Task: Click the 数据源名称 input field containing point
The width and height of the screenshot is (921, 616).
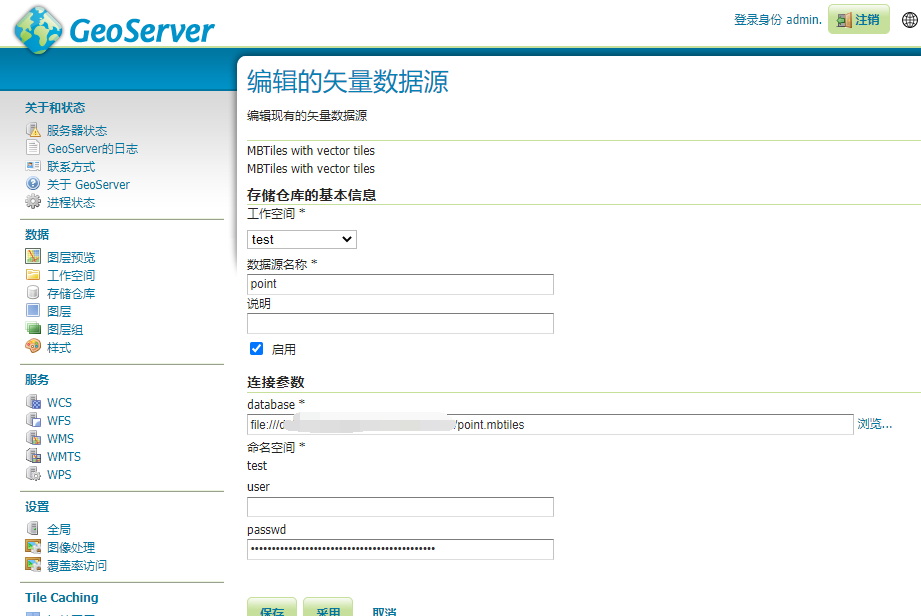Action: (400, 284)
